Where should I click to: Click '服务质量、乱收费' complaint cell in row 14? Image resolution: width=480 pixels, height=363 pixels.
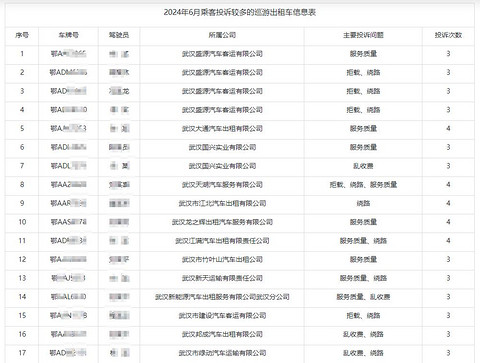(x=363, y=296)
